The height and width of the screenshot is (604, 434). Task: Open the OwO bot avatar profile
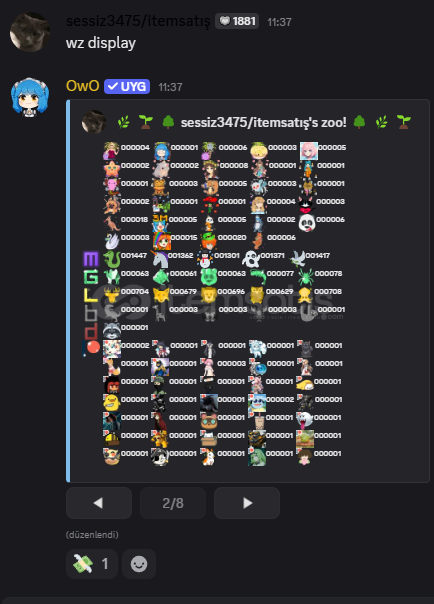tap(30, 96)
